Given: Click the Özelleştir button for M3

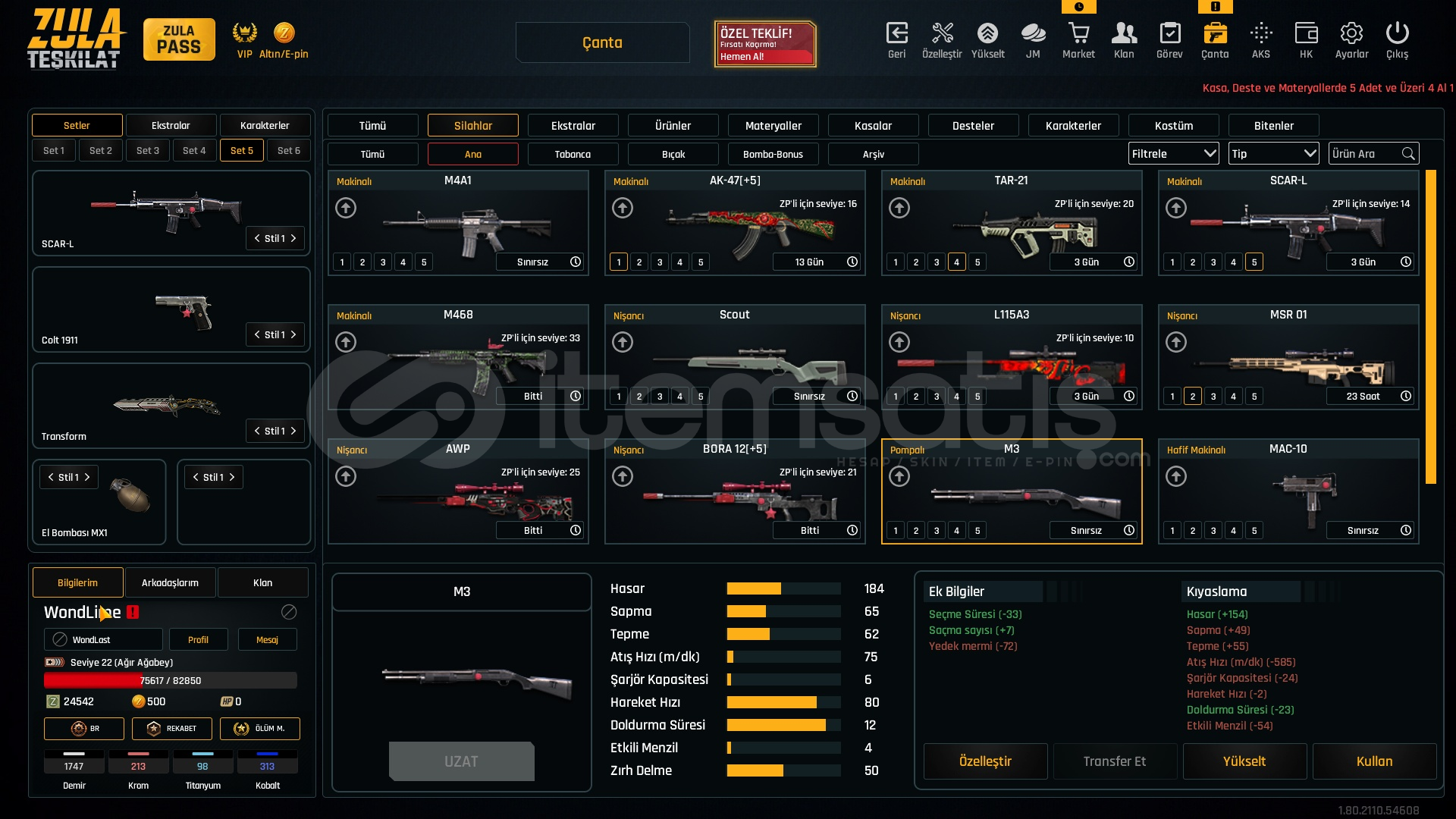Looking at the screenshot, I should coord(985,761).
